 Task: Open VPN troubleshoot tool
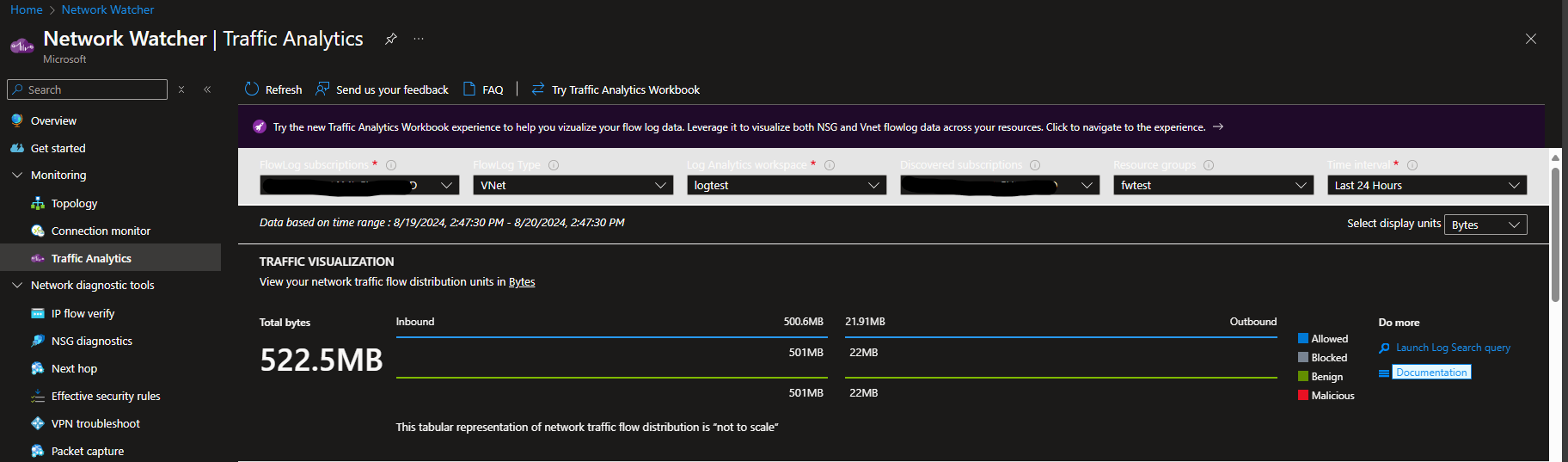pos(95,423)
